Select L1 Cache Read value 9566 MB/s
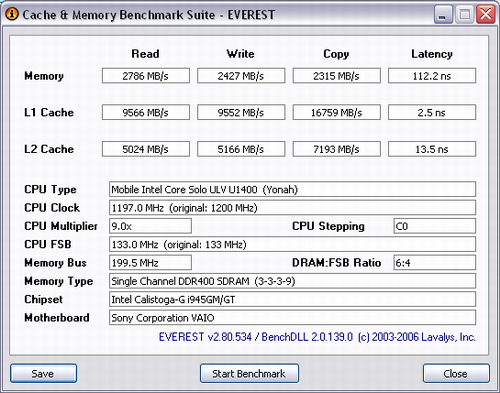The width and height of the screenshot is (500, 393). [x=146, y=112]
